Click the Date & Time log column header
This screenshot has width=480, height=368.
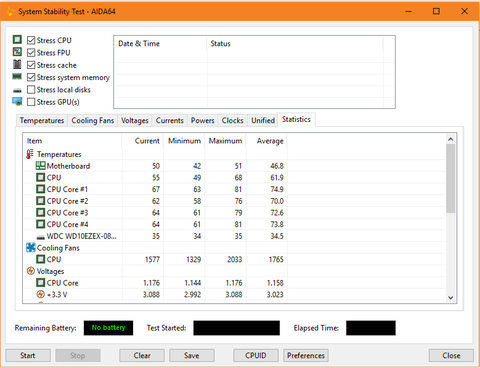tap(161, 44)
